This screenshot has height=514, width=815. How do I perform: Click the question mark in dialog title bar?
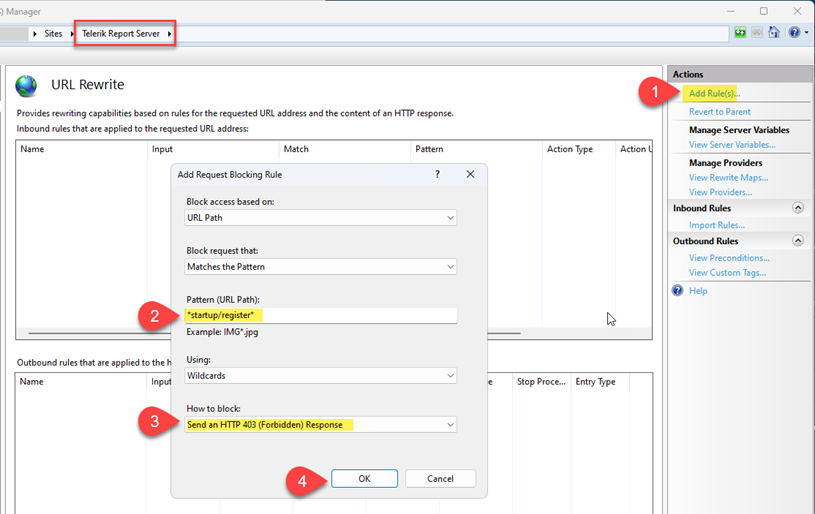437,174
